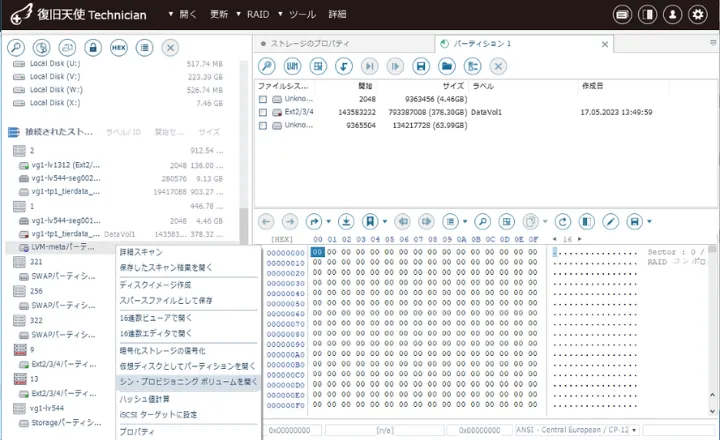This screenshot has width=720, height=440.
Task: Click the message panel icon in title bar
Action: pyautogui.click(x=622, y=15)
